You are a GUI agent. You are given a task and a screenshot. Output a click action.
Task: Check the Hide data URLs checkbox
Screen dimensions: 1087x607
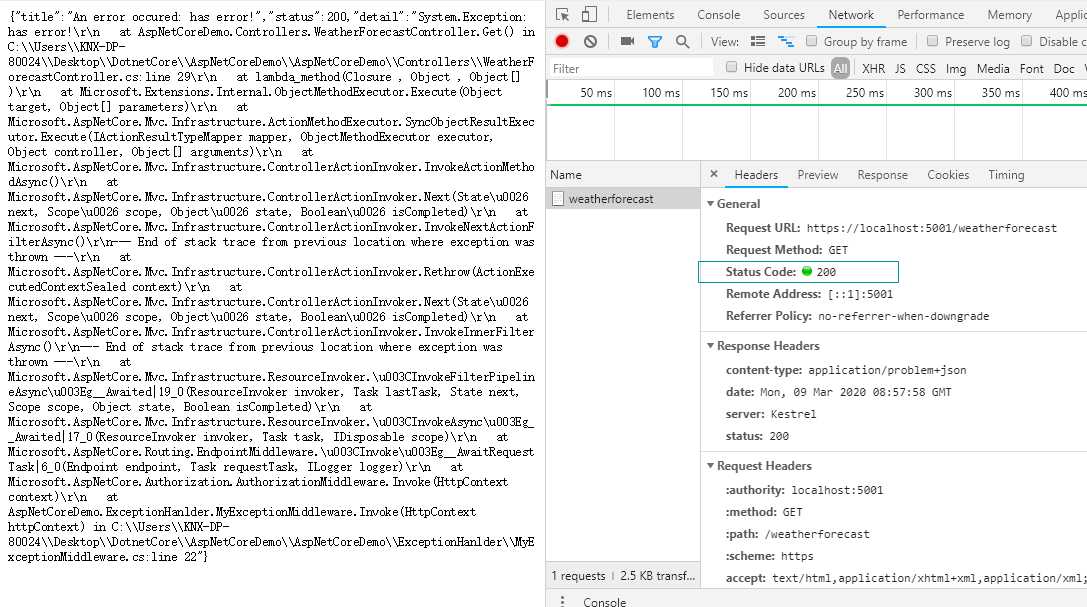tap(731, 67)
